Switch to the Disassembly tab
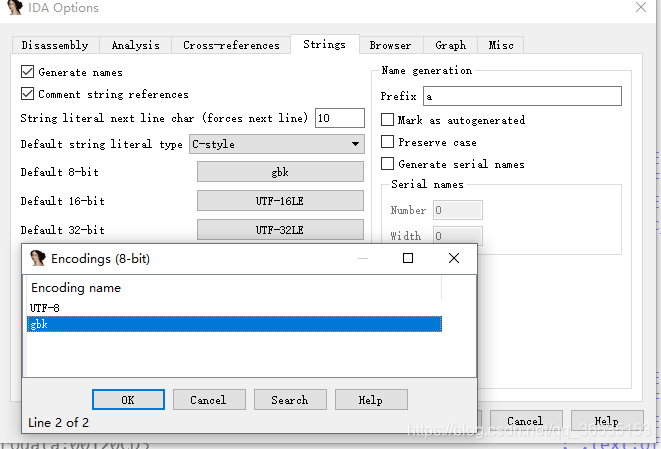 click(55, 45)
